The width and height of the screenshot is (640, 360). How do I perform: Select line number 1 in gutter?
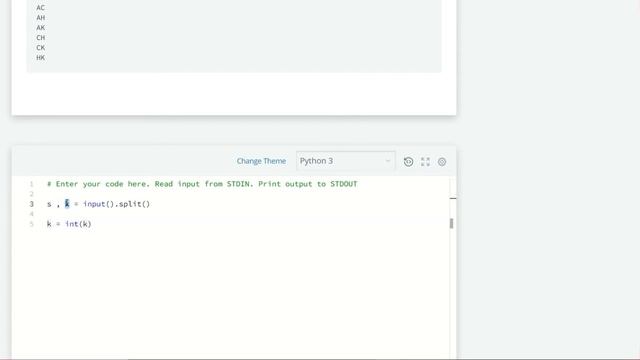tap(31, 184)
